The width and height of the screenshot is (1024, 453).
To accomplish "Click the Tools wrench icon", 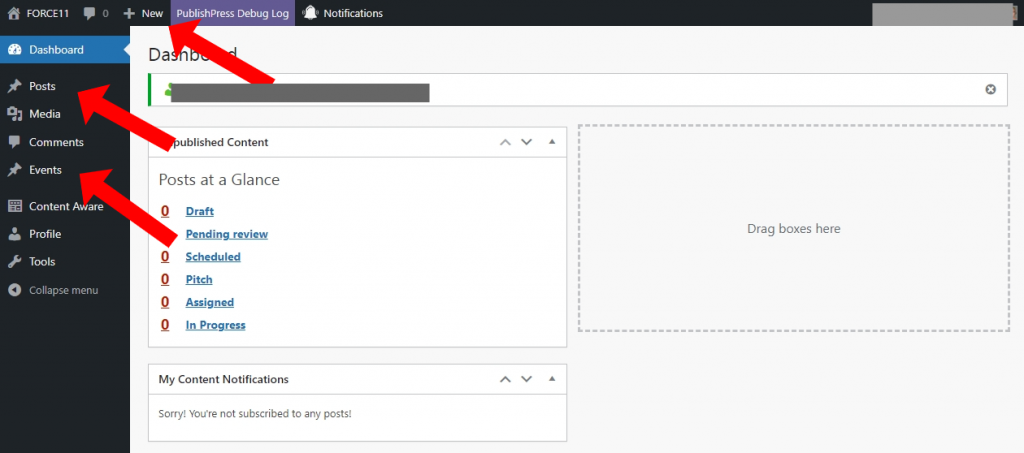I will [x=14, y=262].
